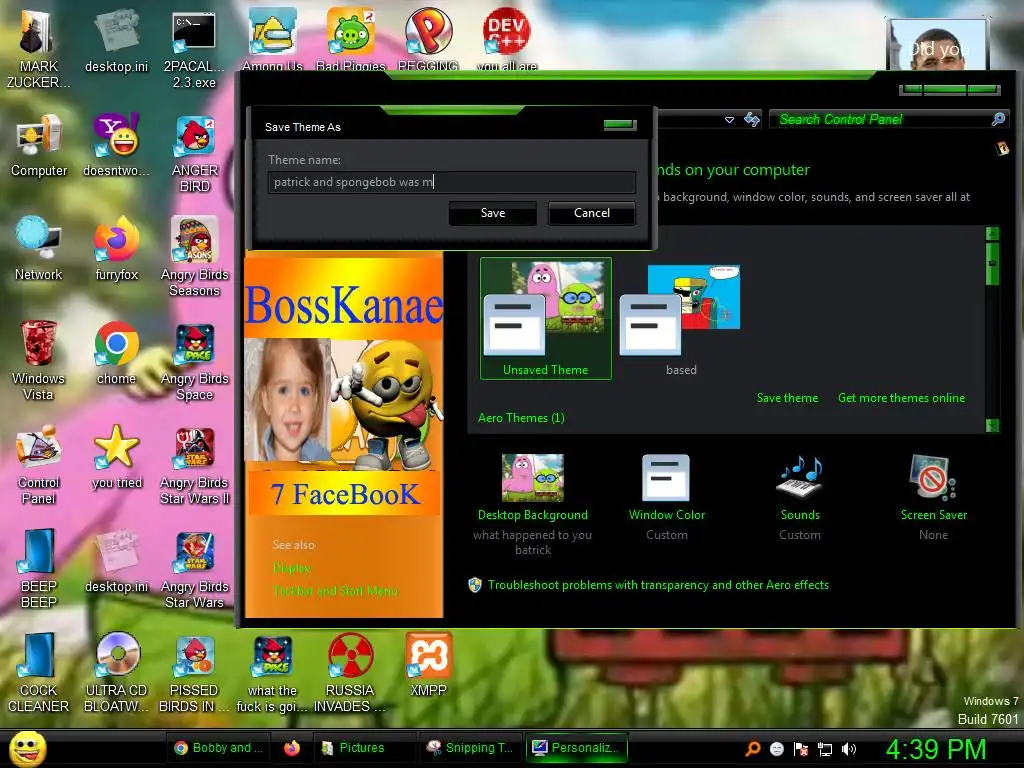Open the Network desktop icon
Image resolution: width=1024 pixels, height=768 pixels.
tap(39, 249)
